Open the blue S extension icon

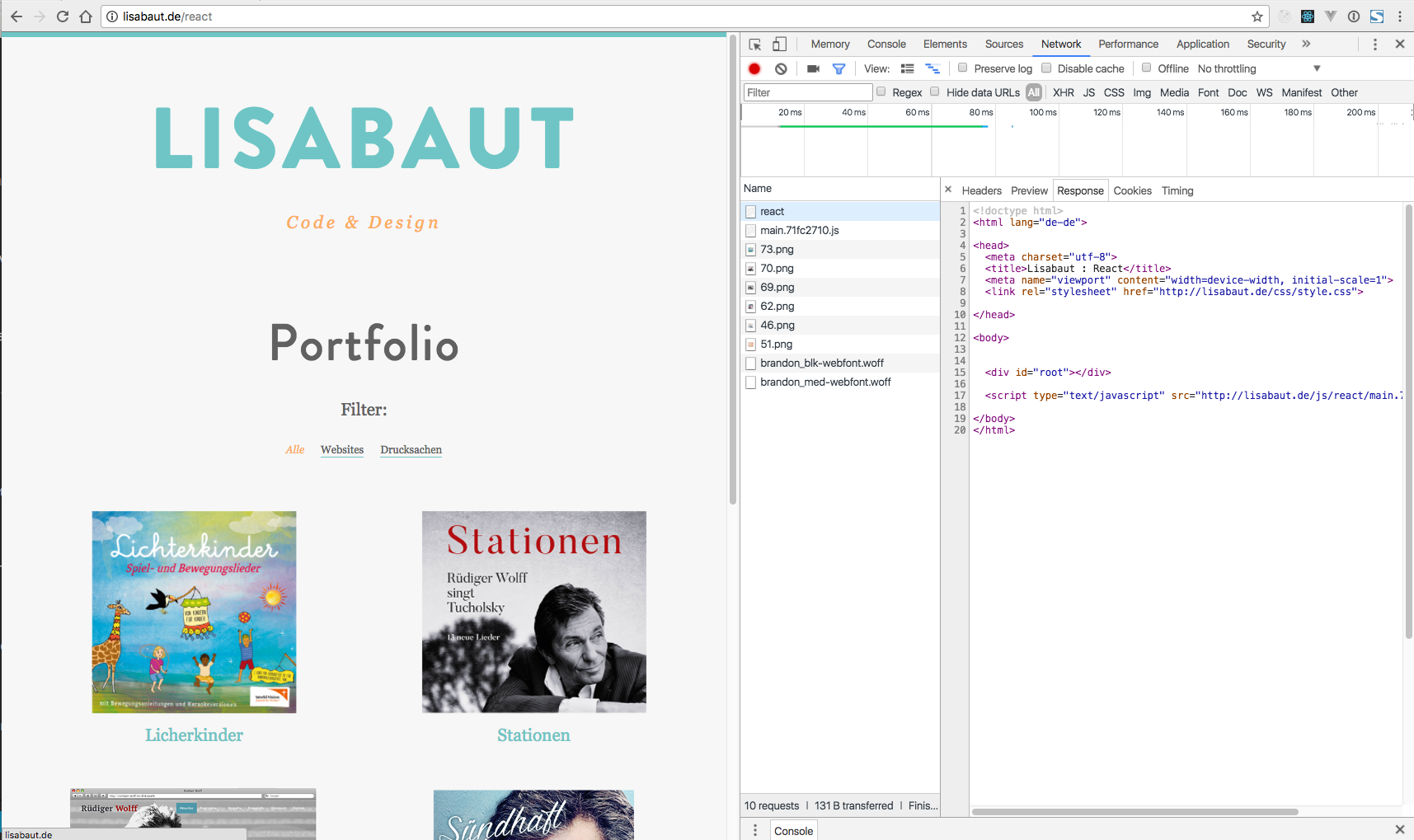(1377, 16)
